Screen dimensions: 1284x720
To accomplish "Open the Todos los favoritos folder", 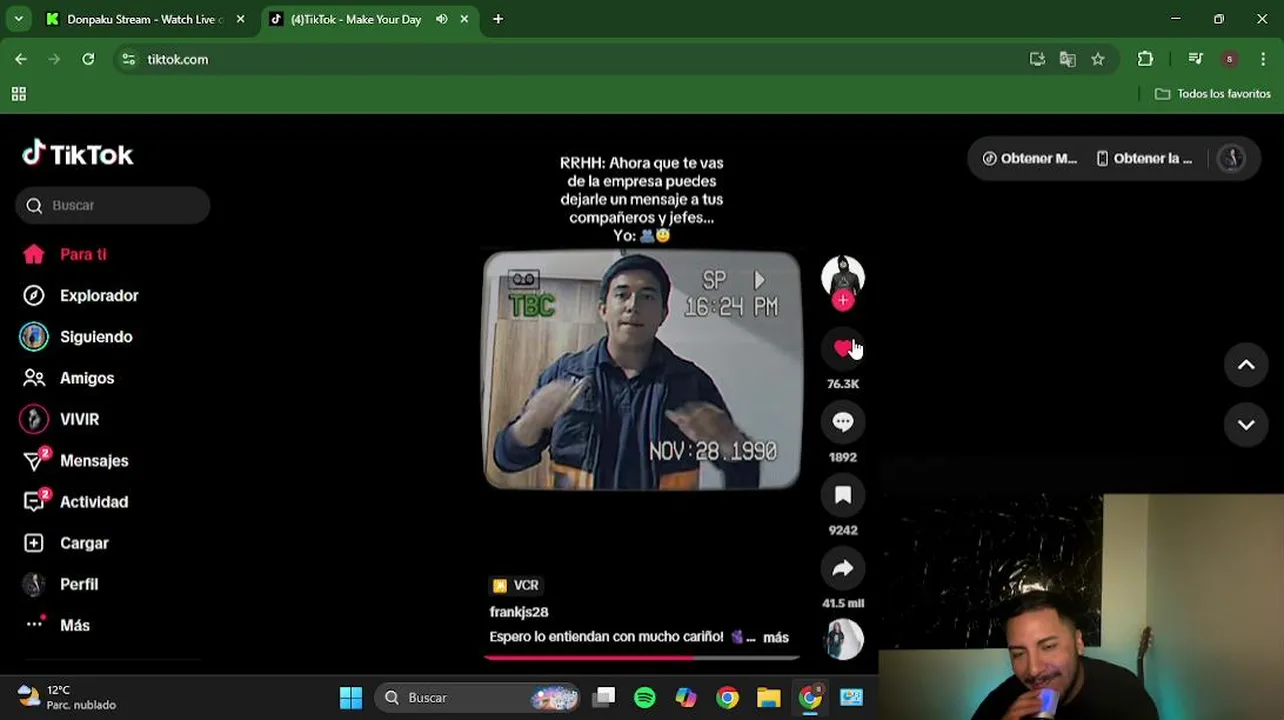I will pos(1213,94).
